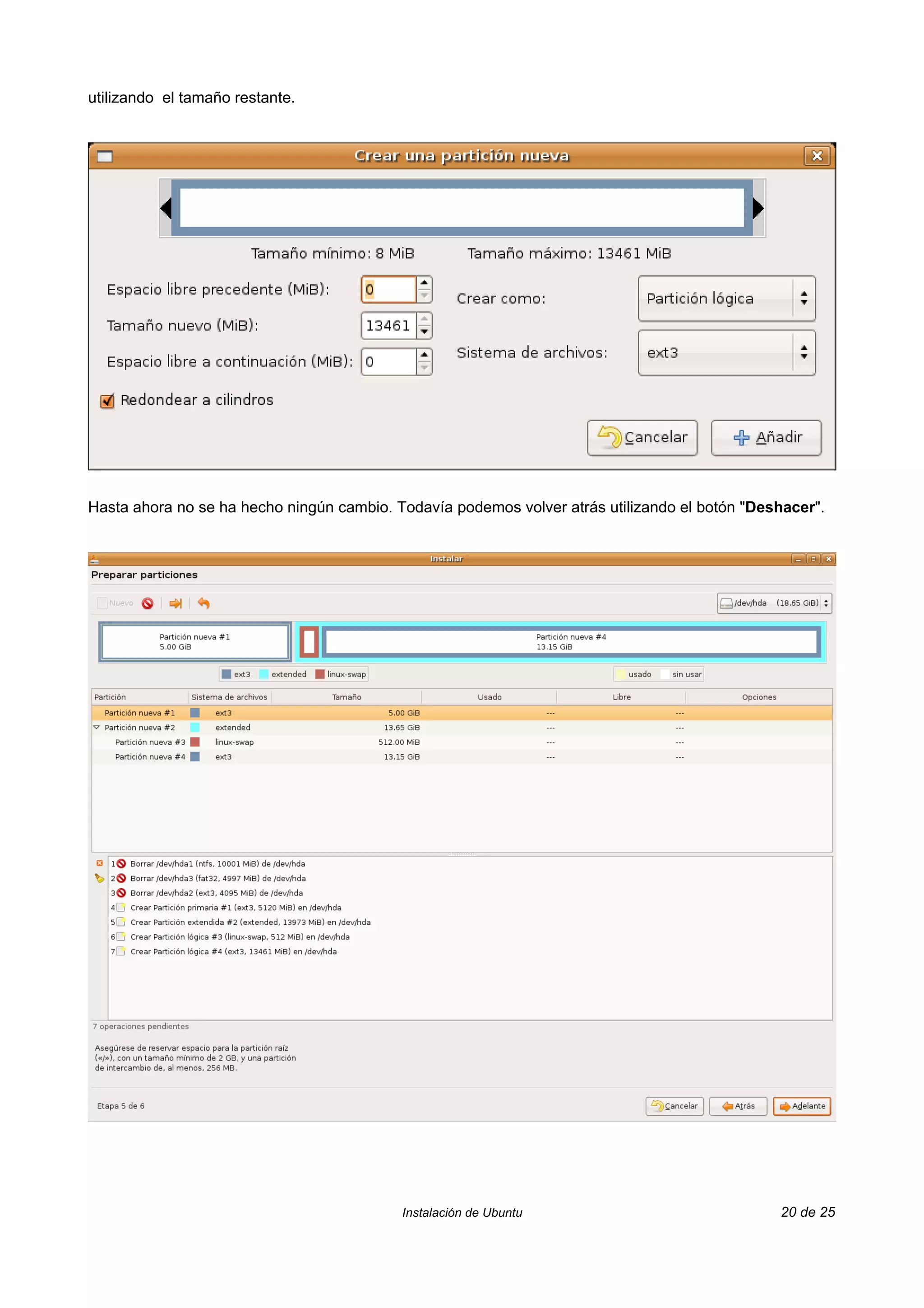Click '512.00 MiB' size cell

click(x=398, y=742)
